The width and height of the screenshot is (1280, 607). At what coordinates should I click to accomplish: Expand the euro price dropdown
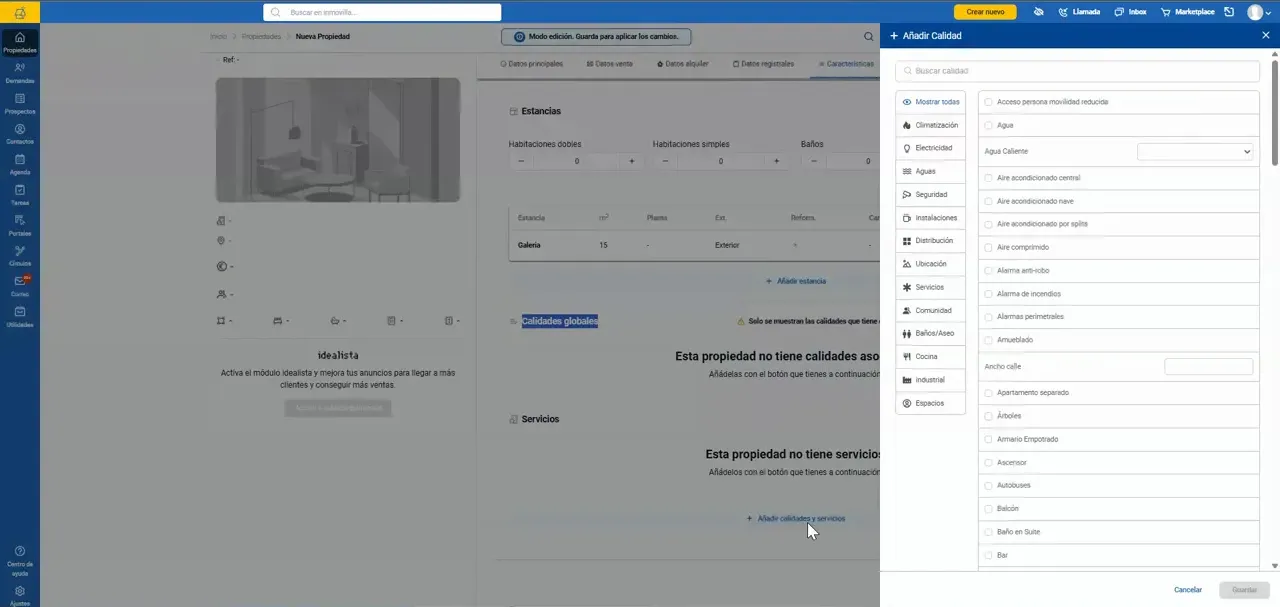tap(224, 267)
